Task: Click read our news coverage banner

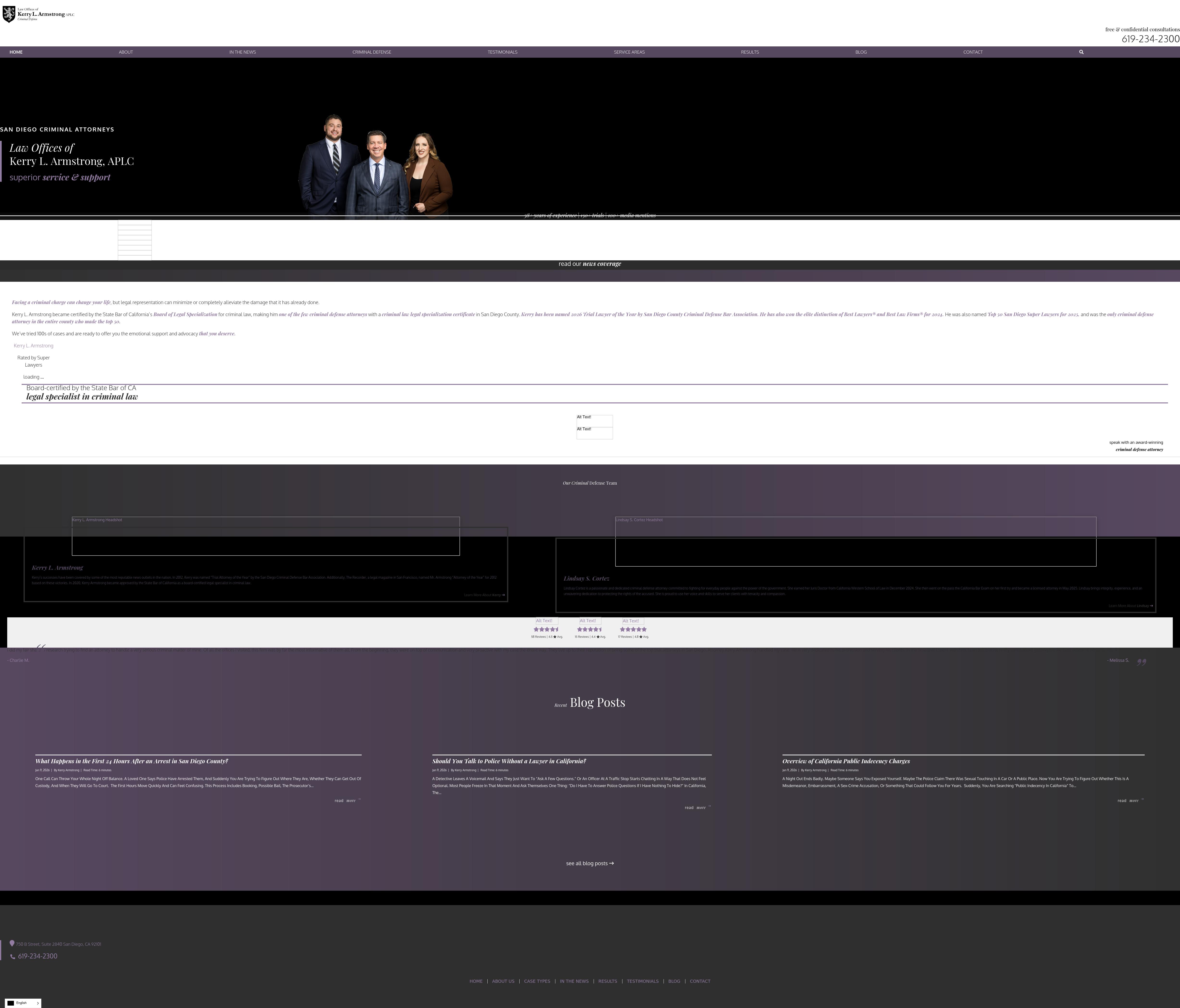Action: 590,264
